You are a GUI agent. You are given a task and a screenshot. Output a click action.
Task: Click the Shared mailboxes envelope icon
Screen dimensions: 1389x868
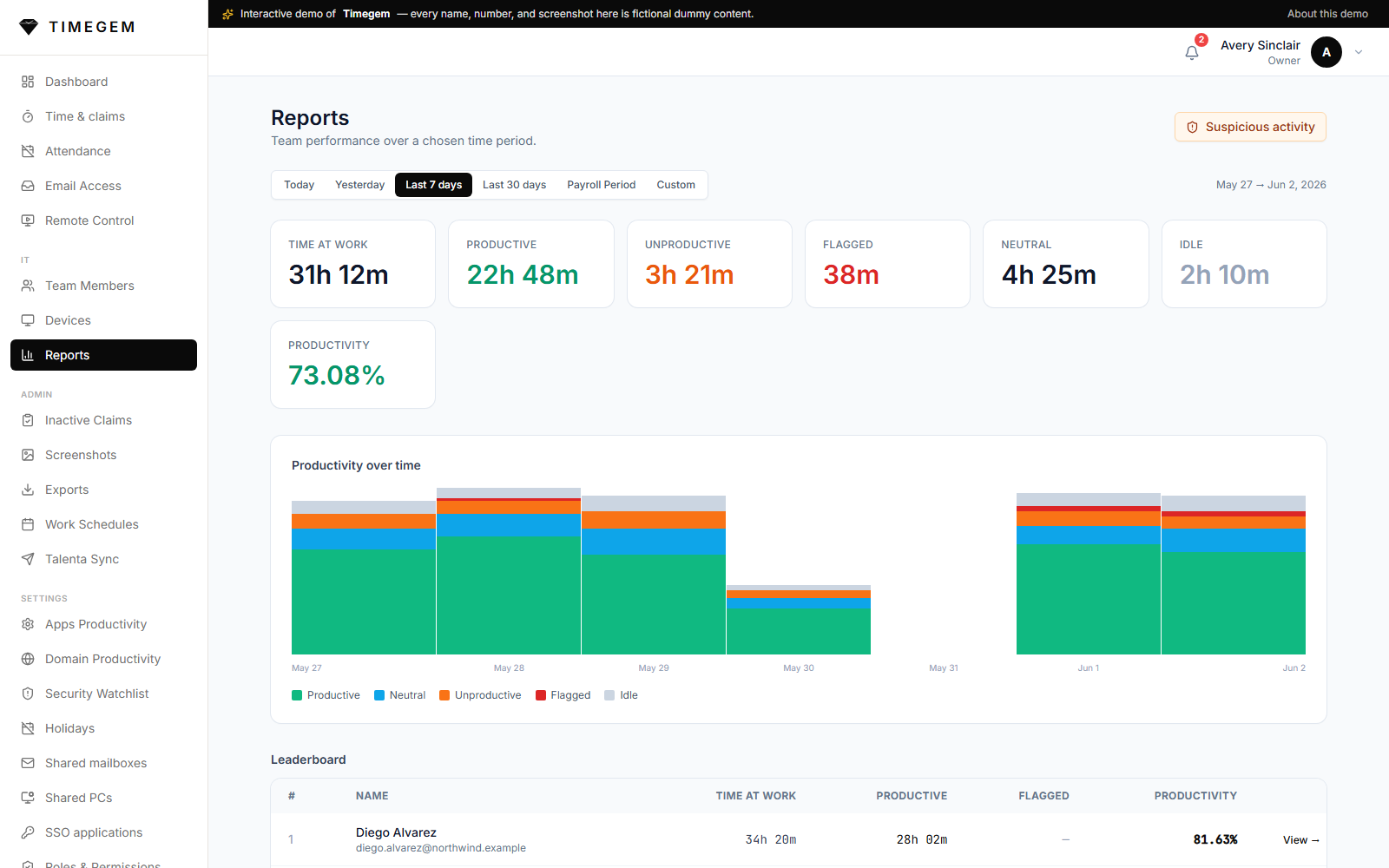pos(28,763)
